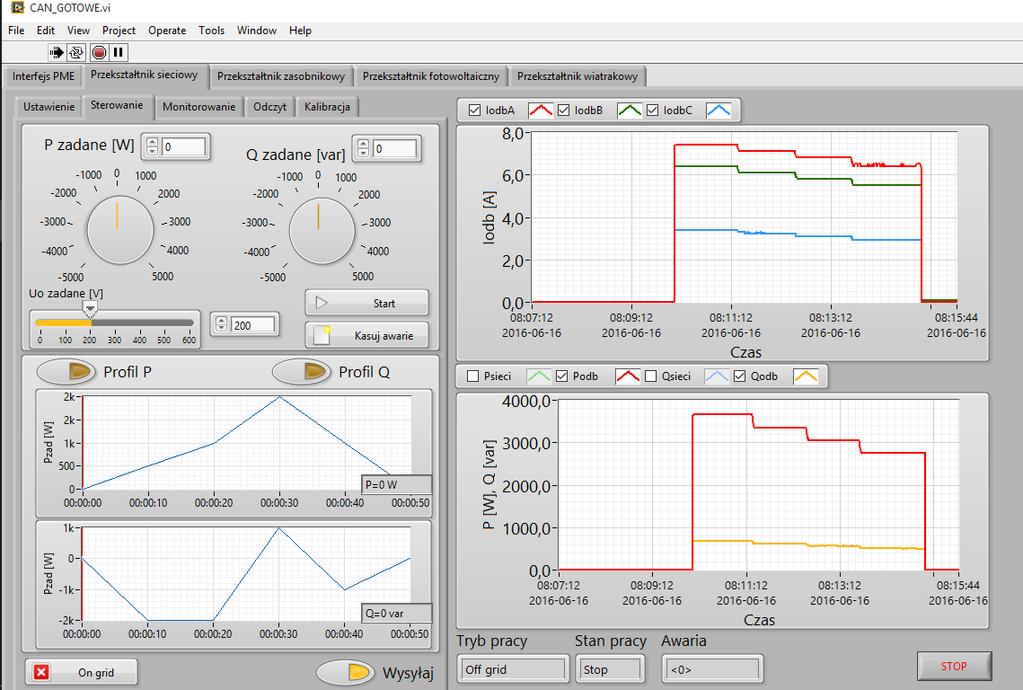Viewport: 1023px width, 690px height.
Task: Open the Monitorowanie sub-tab
Action: point(199,106)
